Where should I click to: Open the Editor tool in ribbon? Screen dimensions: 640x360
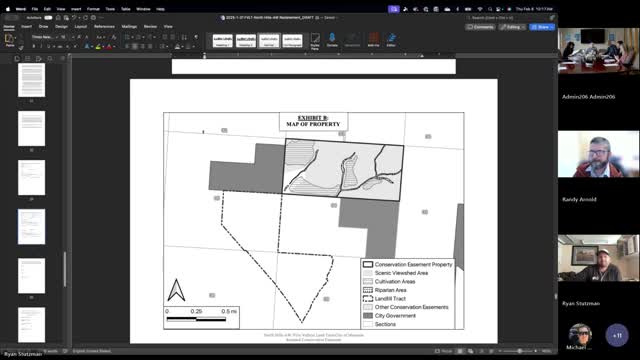point(391,40)
